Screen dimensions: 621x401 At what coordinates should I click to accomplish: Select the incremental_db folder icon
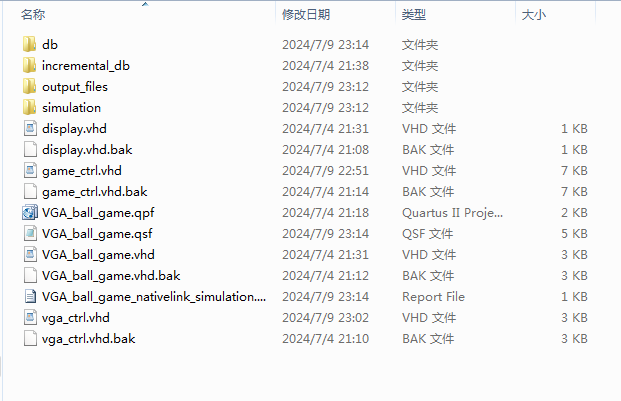pos(30,65)
